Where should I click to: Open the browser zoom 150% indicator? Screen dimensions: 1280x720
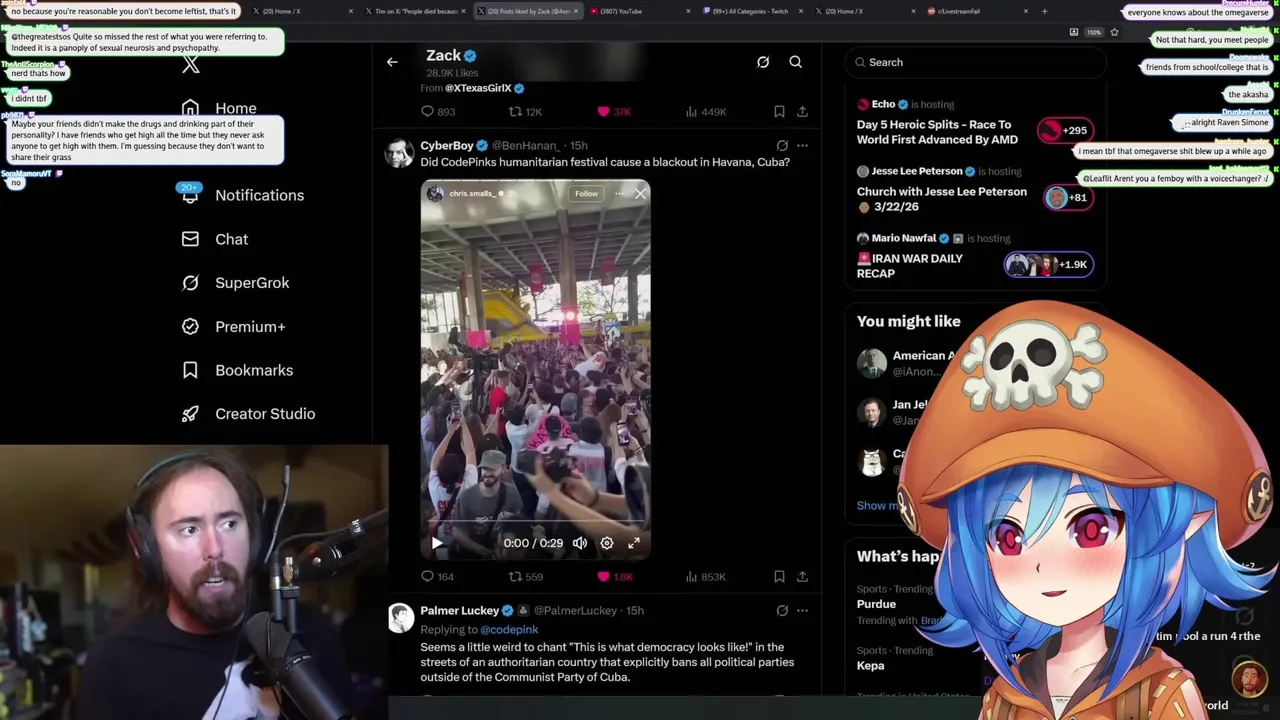tap(1094, 32)
